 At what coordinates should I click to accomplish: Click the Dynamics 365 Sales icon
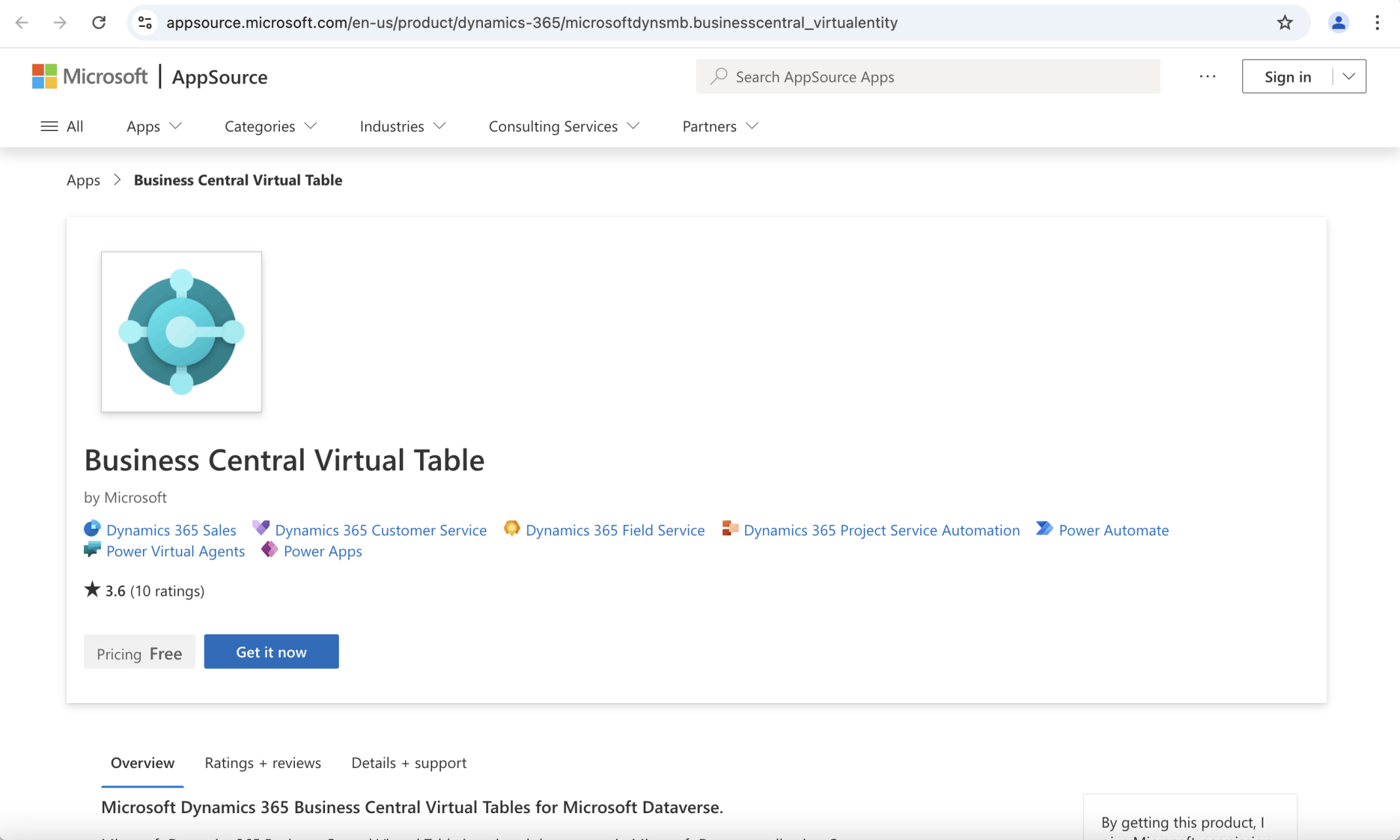click(x=92, y=528)
